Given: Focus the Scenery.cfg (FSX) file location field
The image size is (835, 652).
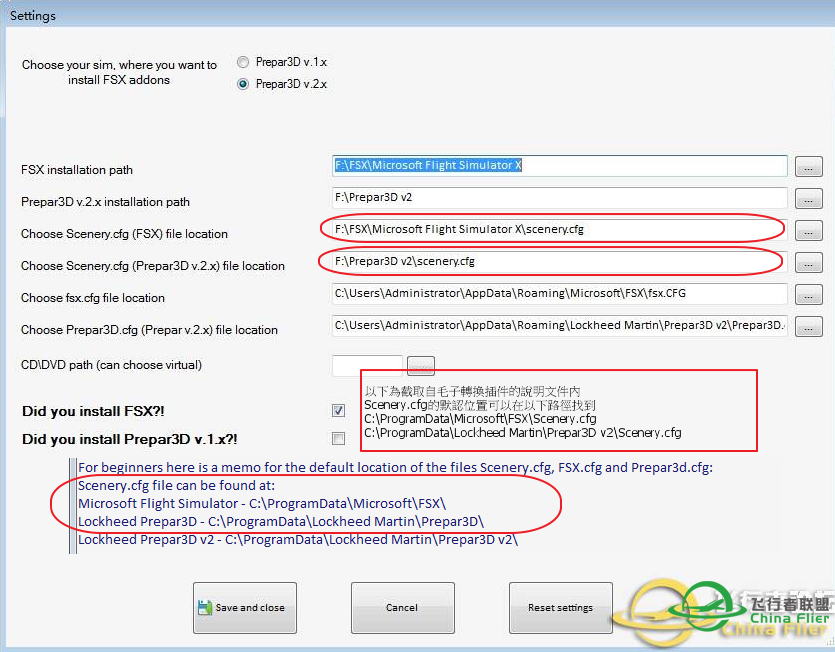Looking at the screenshot, I should click(x=560, y=230).
